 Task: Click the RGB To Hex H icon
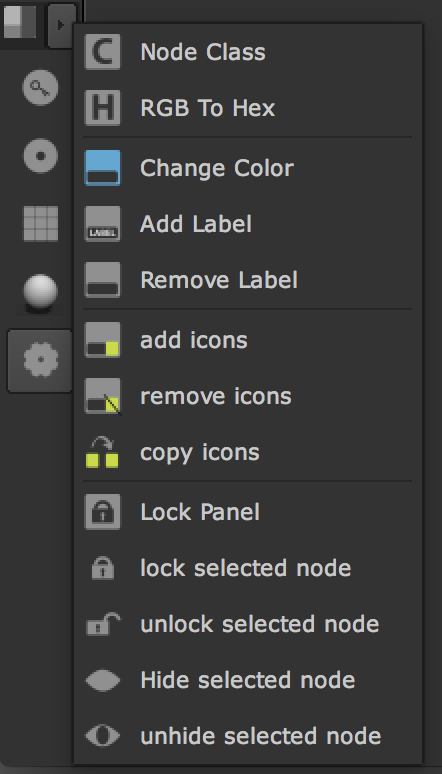(x=103, y=108)
